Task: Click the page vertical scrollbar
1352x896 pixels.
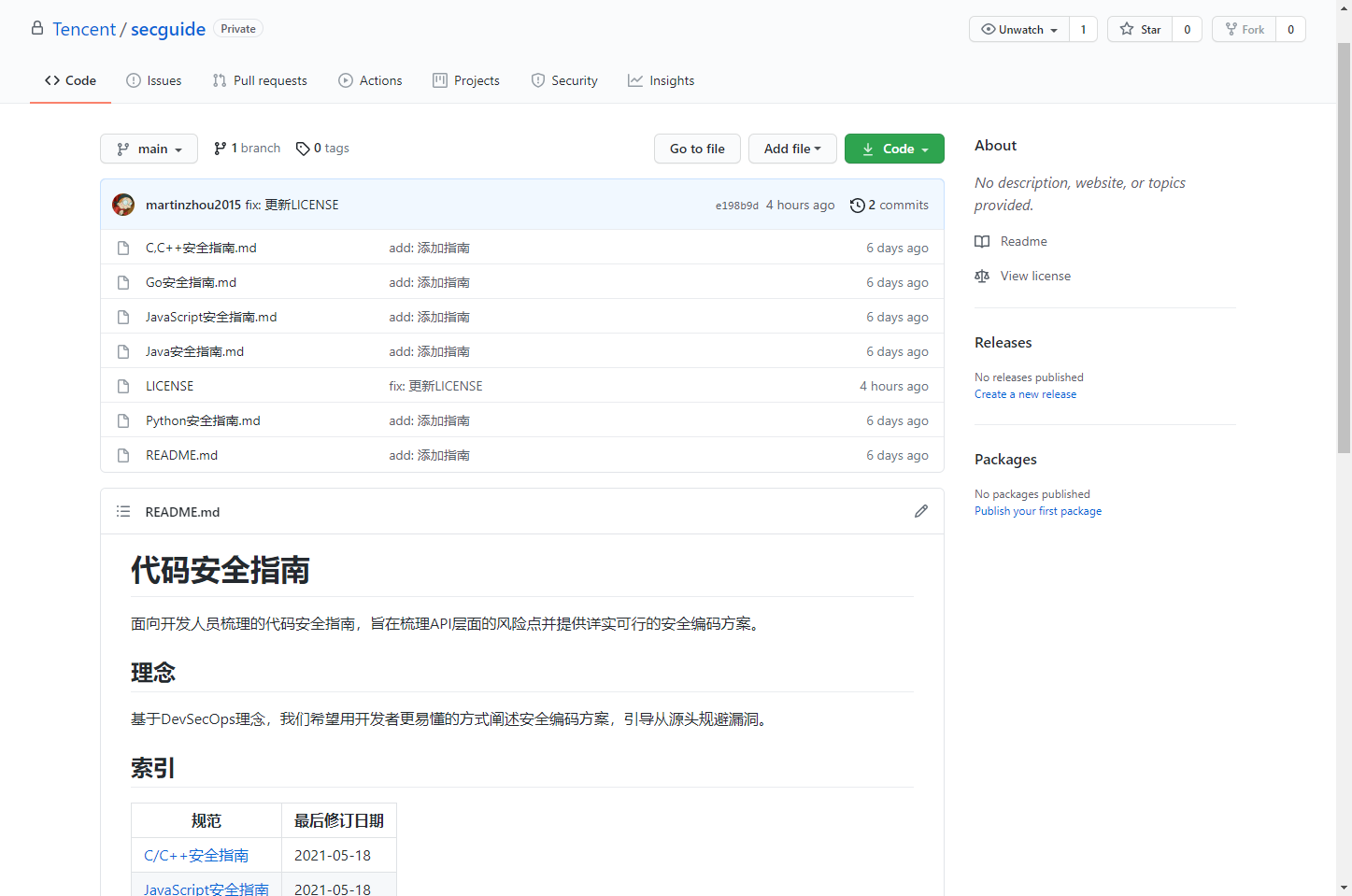Action: (1344, 248)
